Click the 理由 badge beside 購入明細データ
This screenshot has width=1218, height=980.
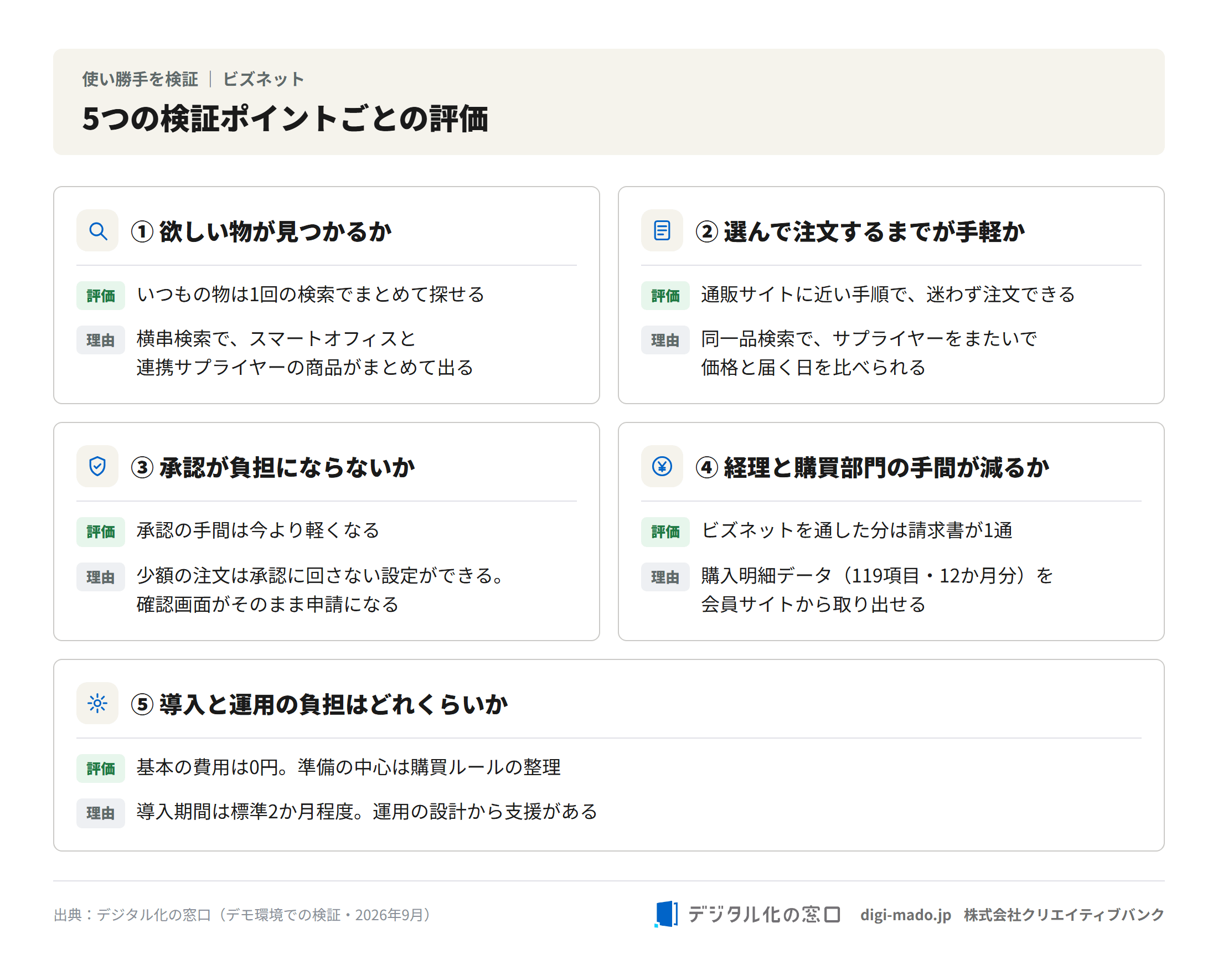665,577
